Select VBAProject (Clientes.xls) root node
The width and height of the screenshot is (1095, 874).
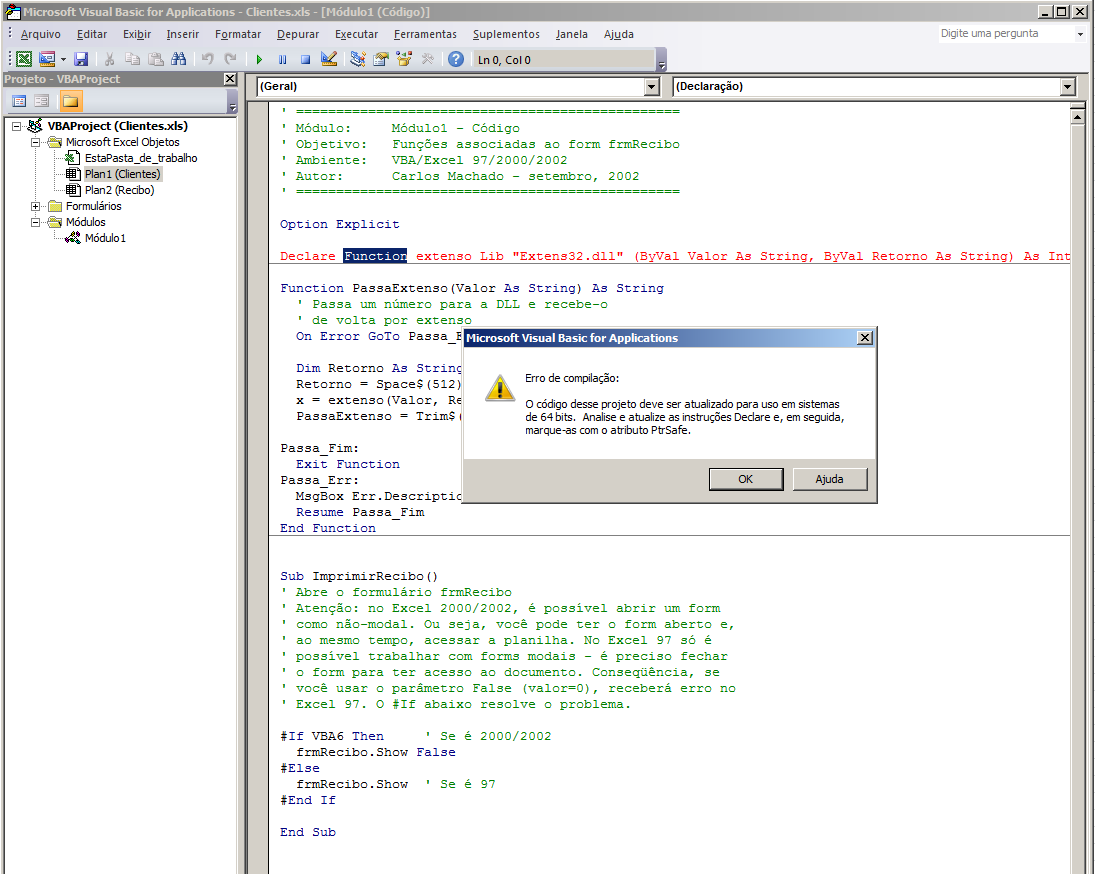[117, 126]
